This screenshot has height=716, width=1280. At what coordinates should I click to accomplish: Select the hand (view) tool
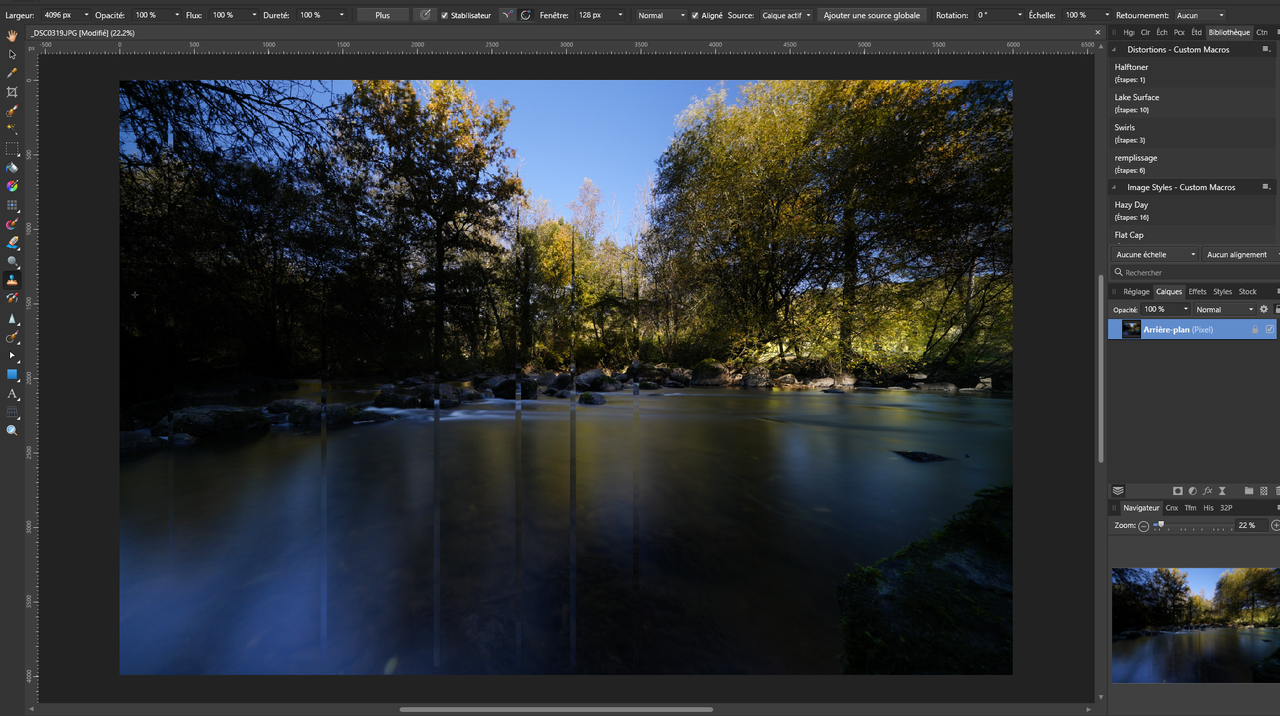pos(12,35)
